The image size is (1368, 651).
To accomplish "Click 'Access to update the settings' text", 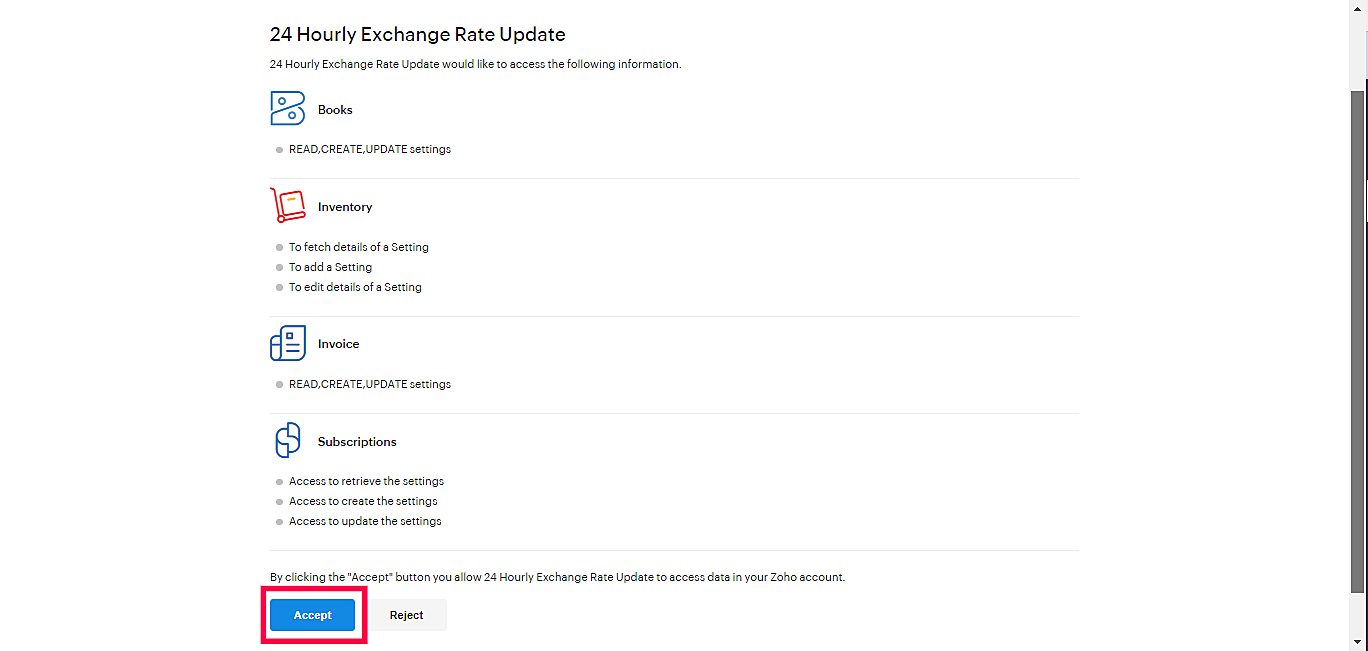I will coord(365,521).
